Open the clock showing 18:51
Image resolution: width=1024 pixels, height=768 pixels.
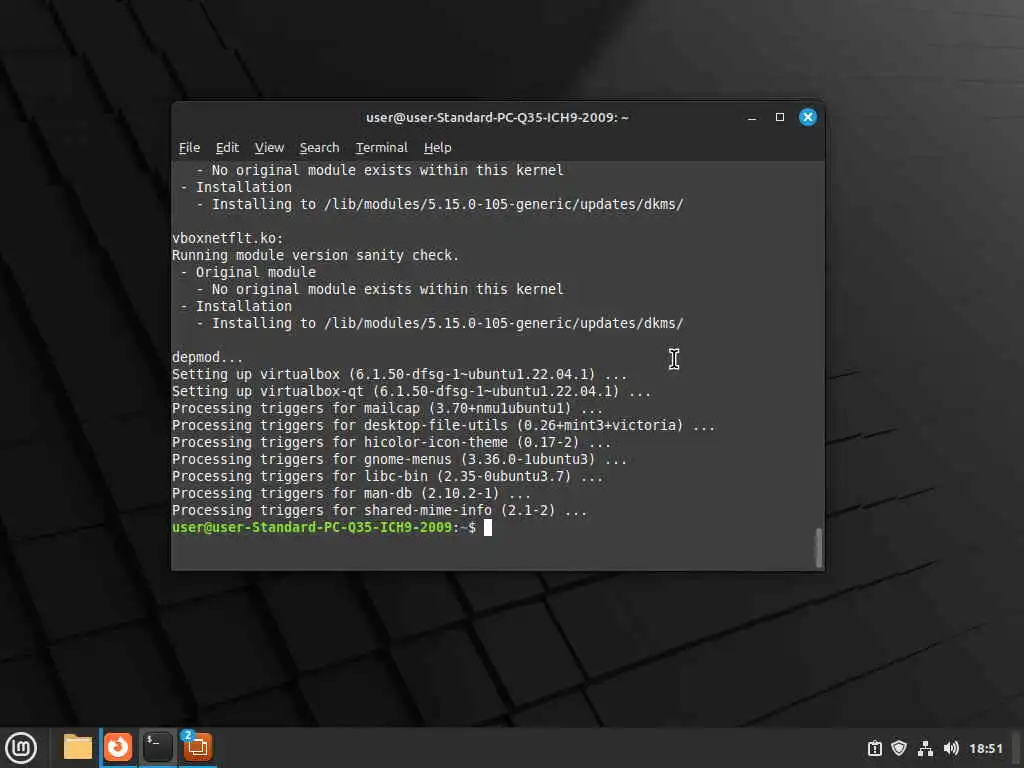pos(985,748)
